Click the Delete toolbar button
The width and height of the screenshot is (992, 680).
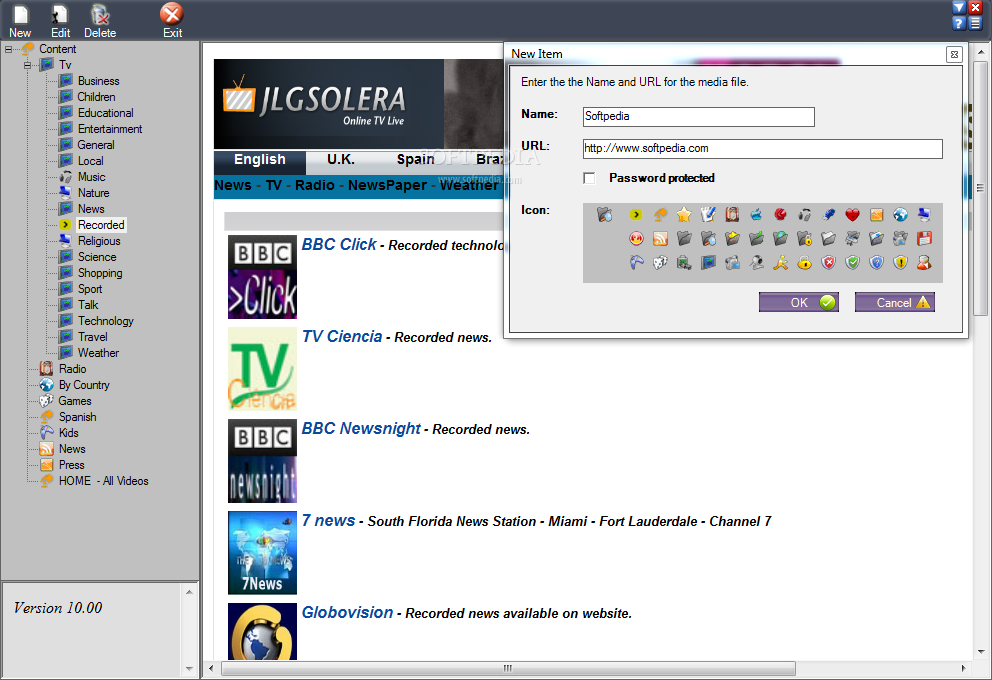[100, 22]
